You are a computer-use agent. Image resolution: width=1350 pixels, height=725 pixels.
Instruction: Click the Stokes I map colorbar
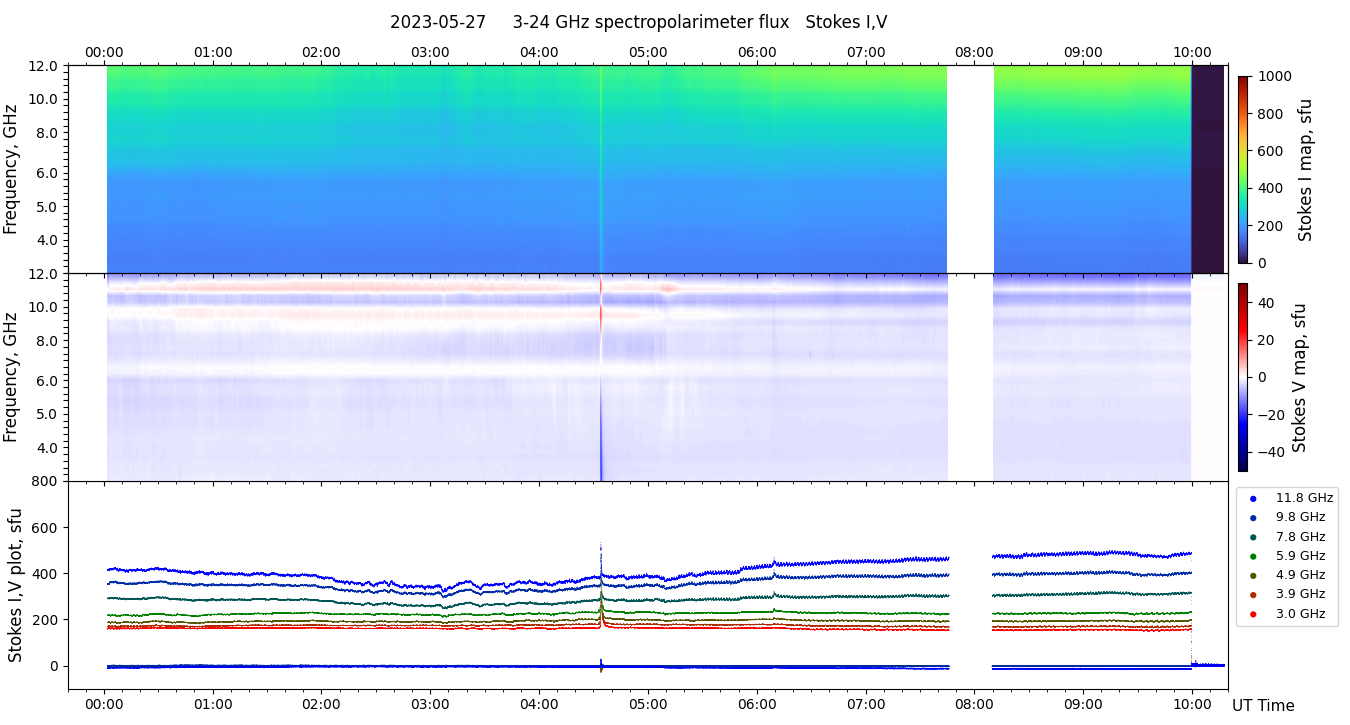[x=1243, y=170]
